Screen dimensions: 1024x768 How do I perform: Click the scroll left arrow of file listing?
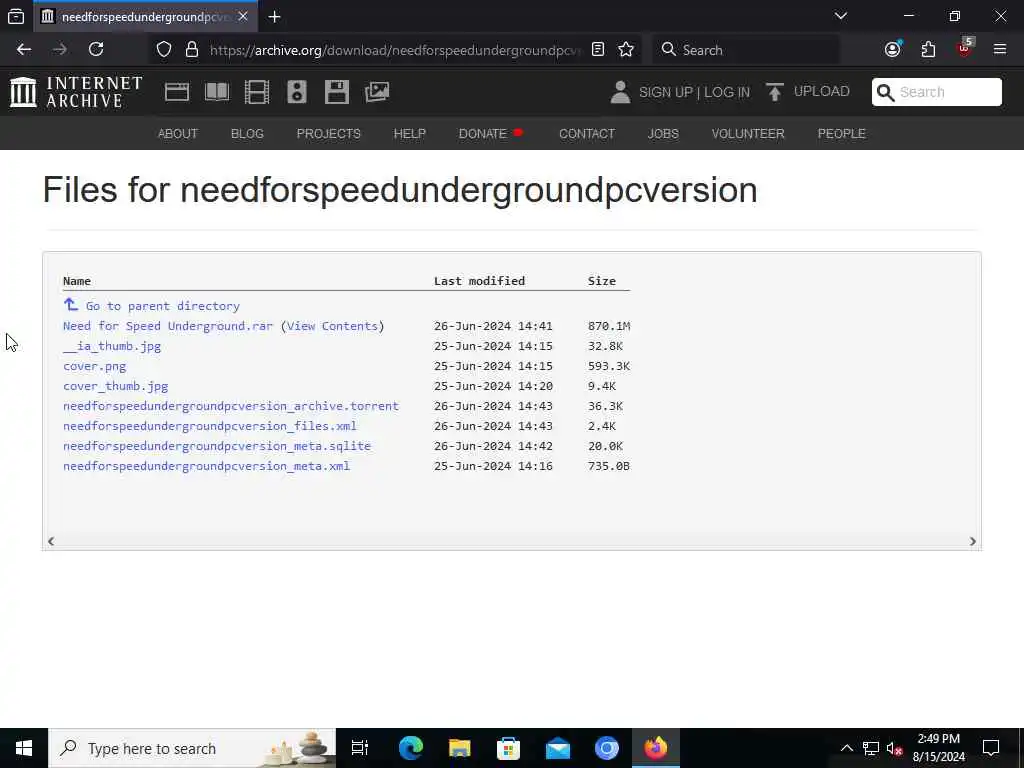51,541
